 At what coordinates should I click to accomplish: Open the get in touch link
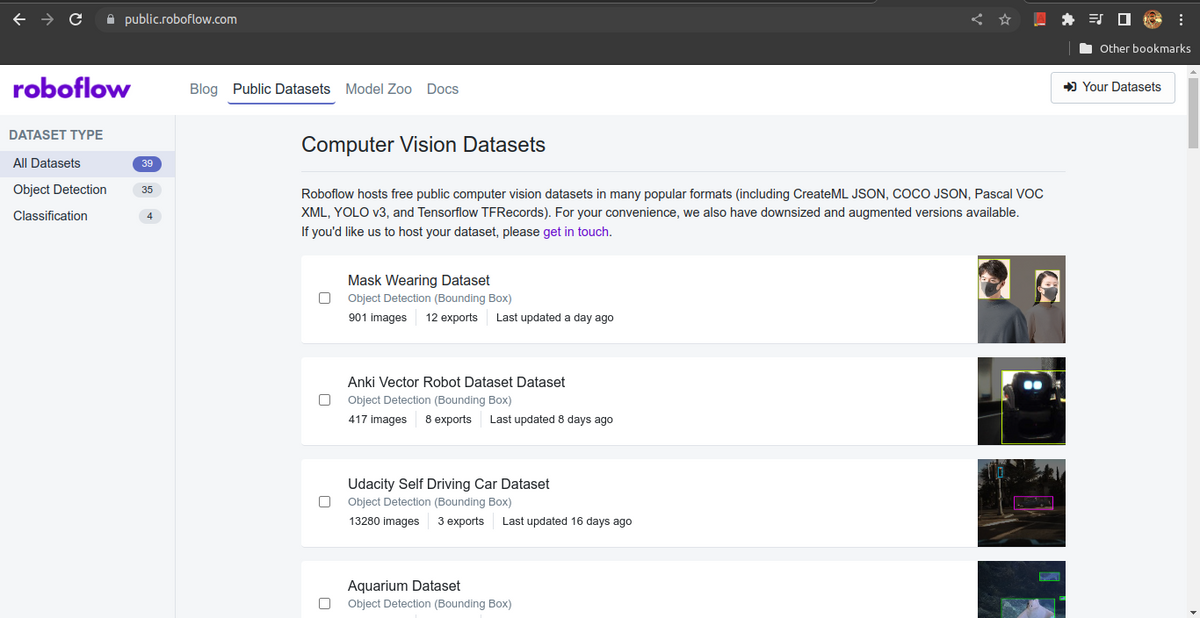coord(576,230)
